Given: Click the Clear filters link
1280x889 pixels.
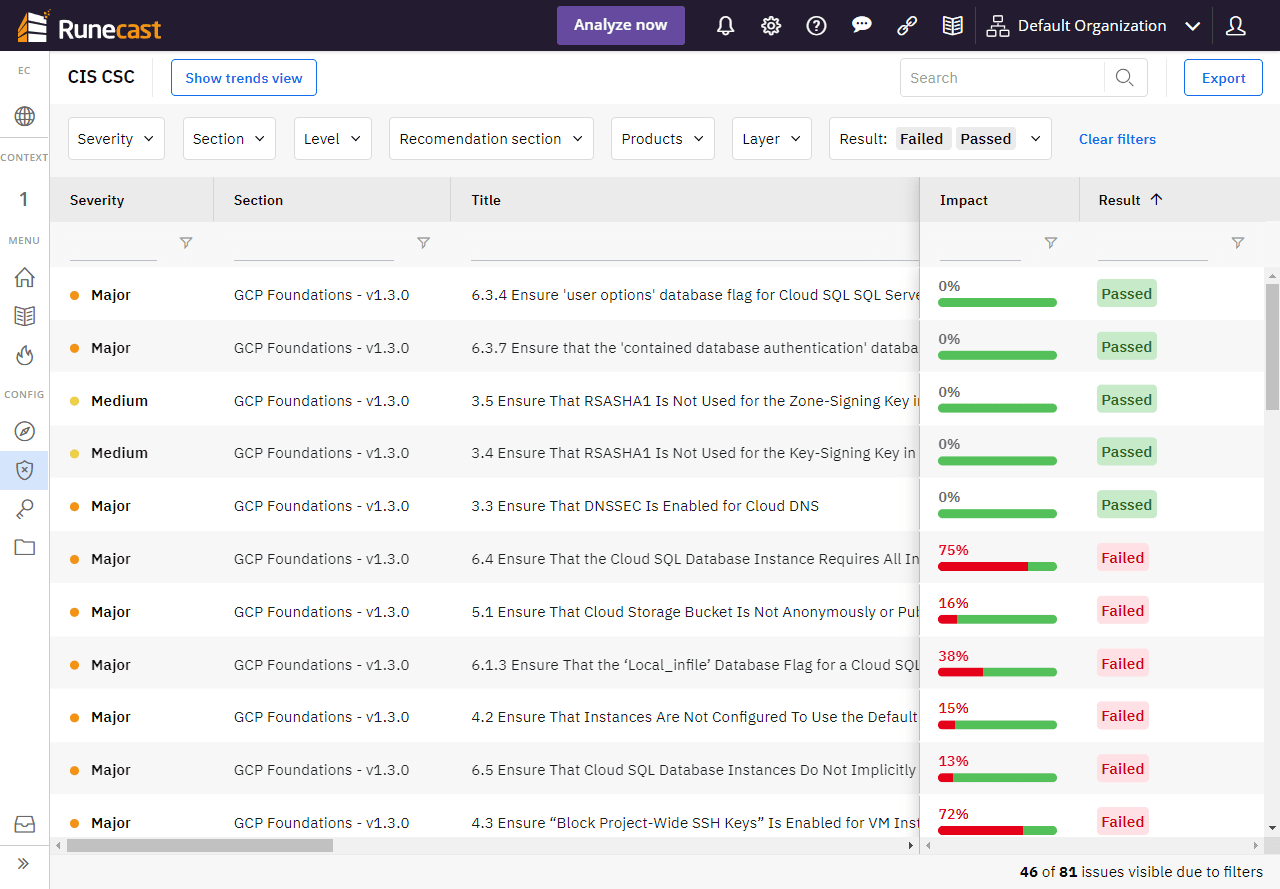Looking at the screenshot, I should tap(1117, 139).
